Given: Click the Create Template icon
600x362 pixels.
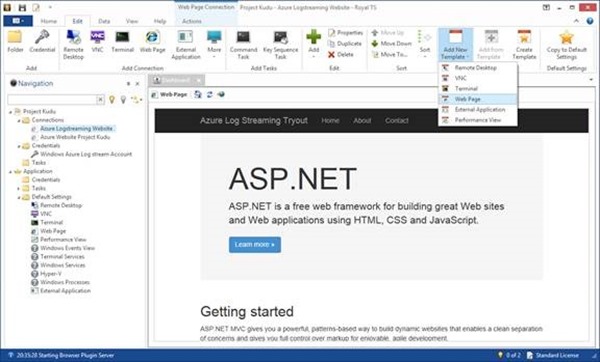Looking at the screenshot, I should click(524, 45).
